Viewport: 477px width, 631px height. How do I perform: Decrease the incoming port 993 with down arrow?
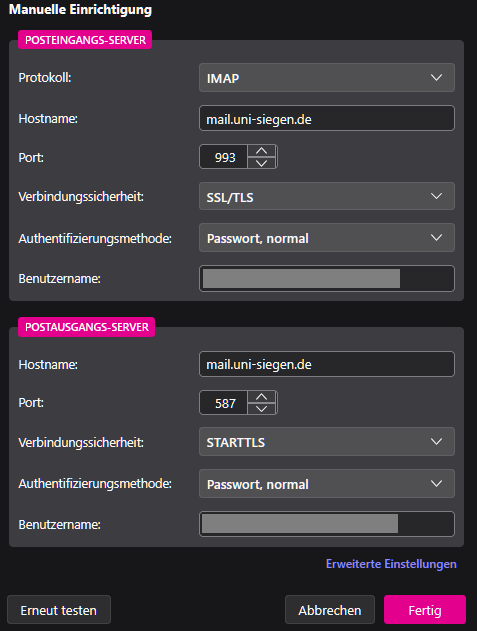[x=262, y=163]
